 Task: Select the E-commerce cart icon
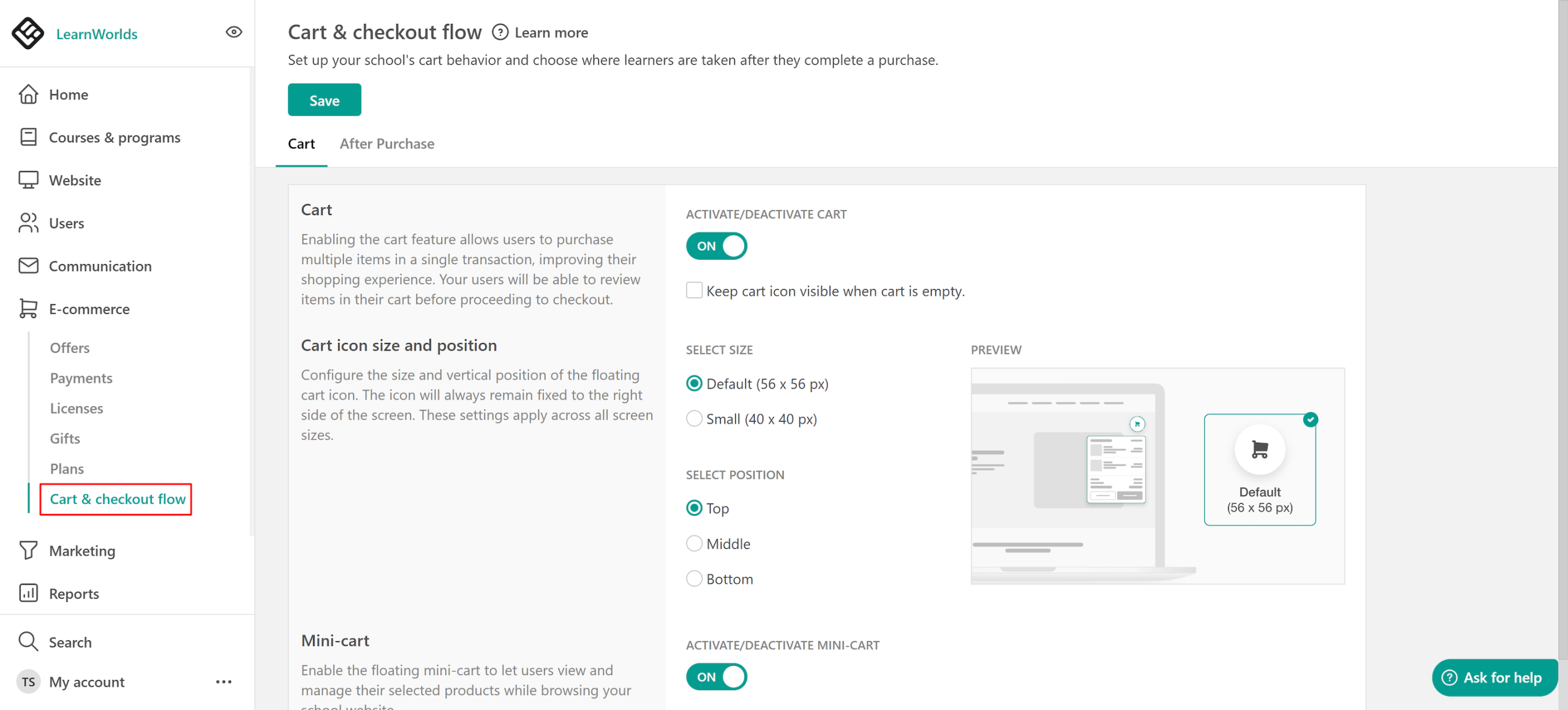[x=28, y=309]
